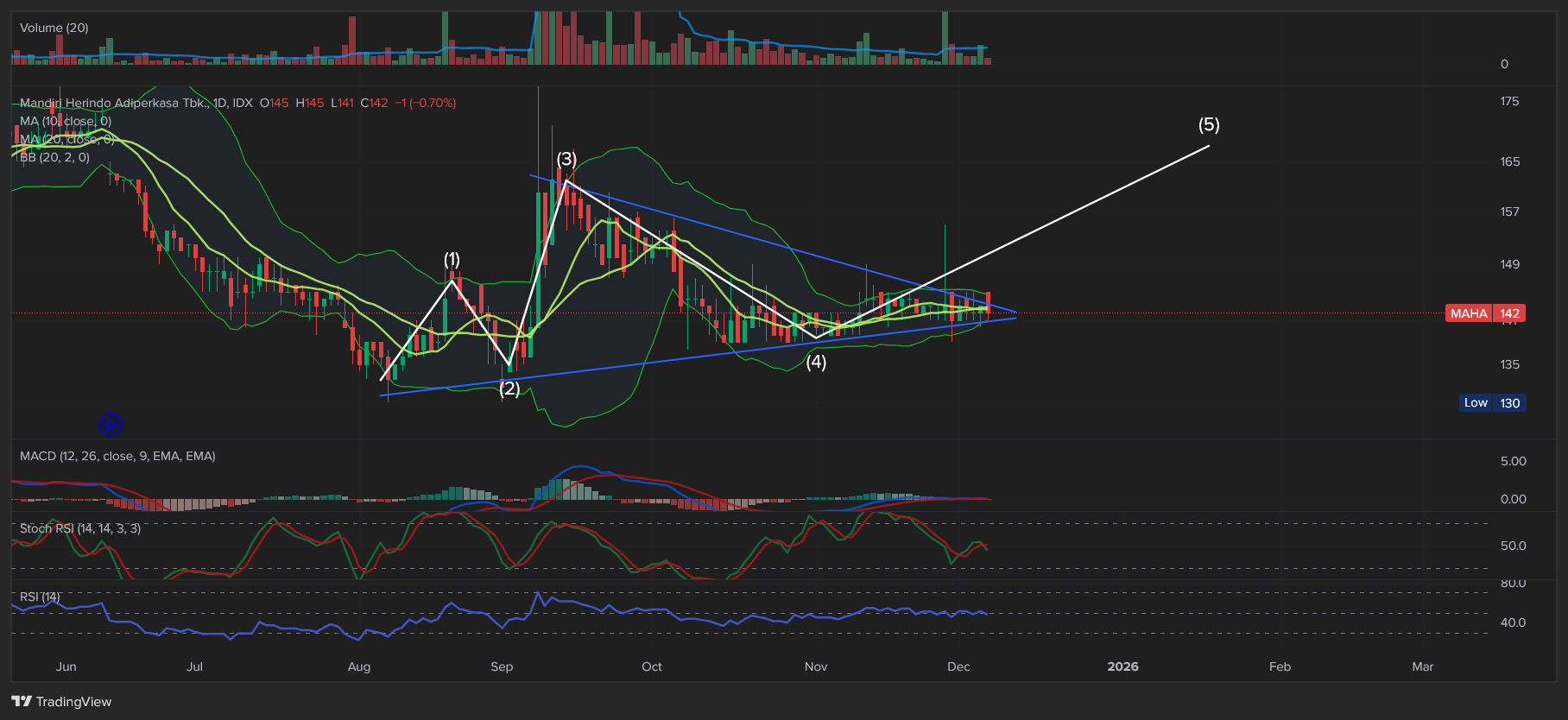Click the blue Low 130 price tag
Screen dimensions: 1568x720
point(1492,403)
